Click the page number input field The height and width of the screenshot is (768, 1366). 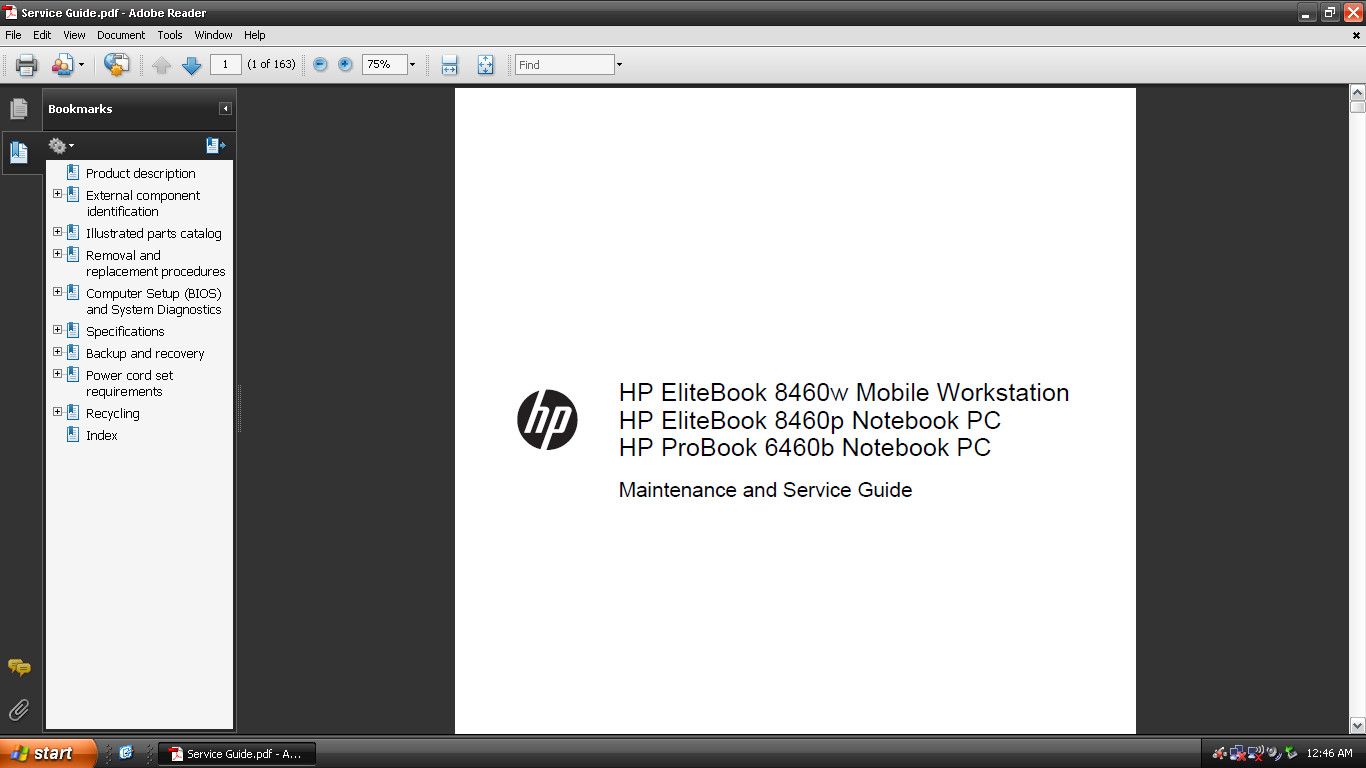coord(226,65)
